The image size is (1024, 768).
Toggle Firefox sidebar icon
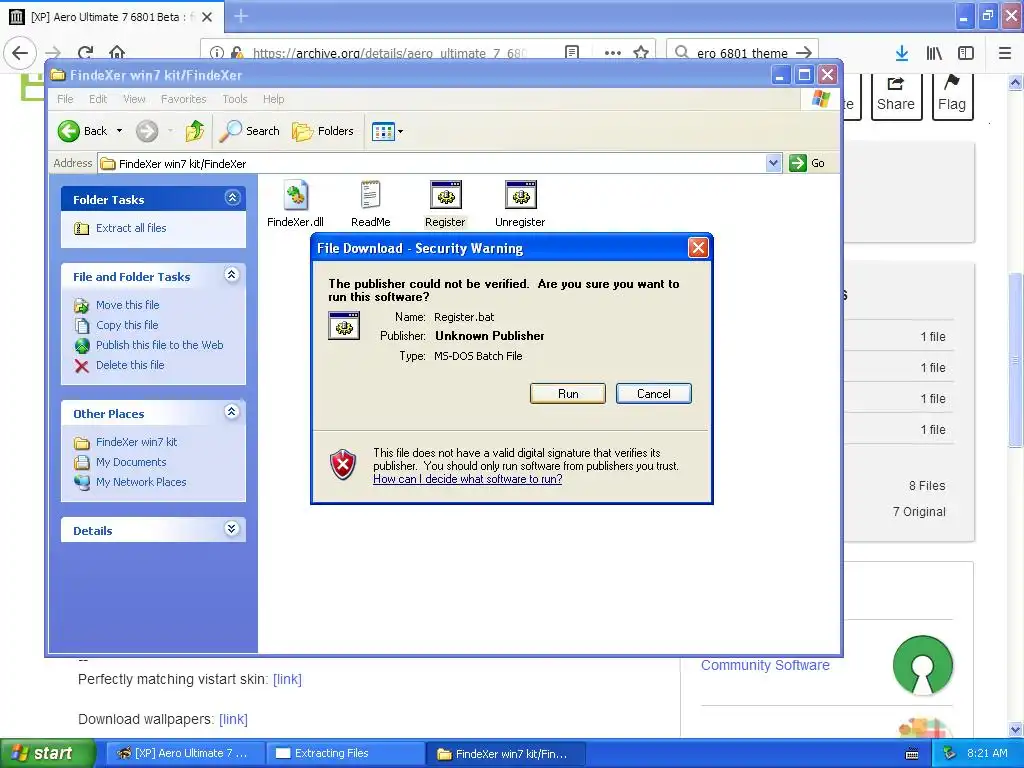click(x=966, y=53)
